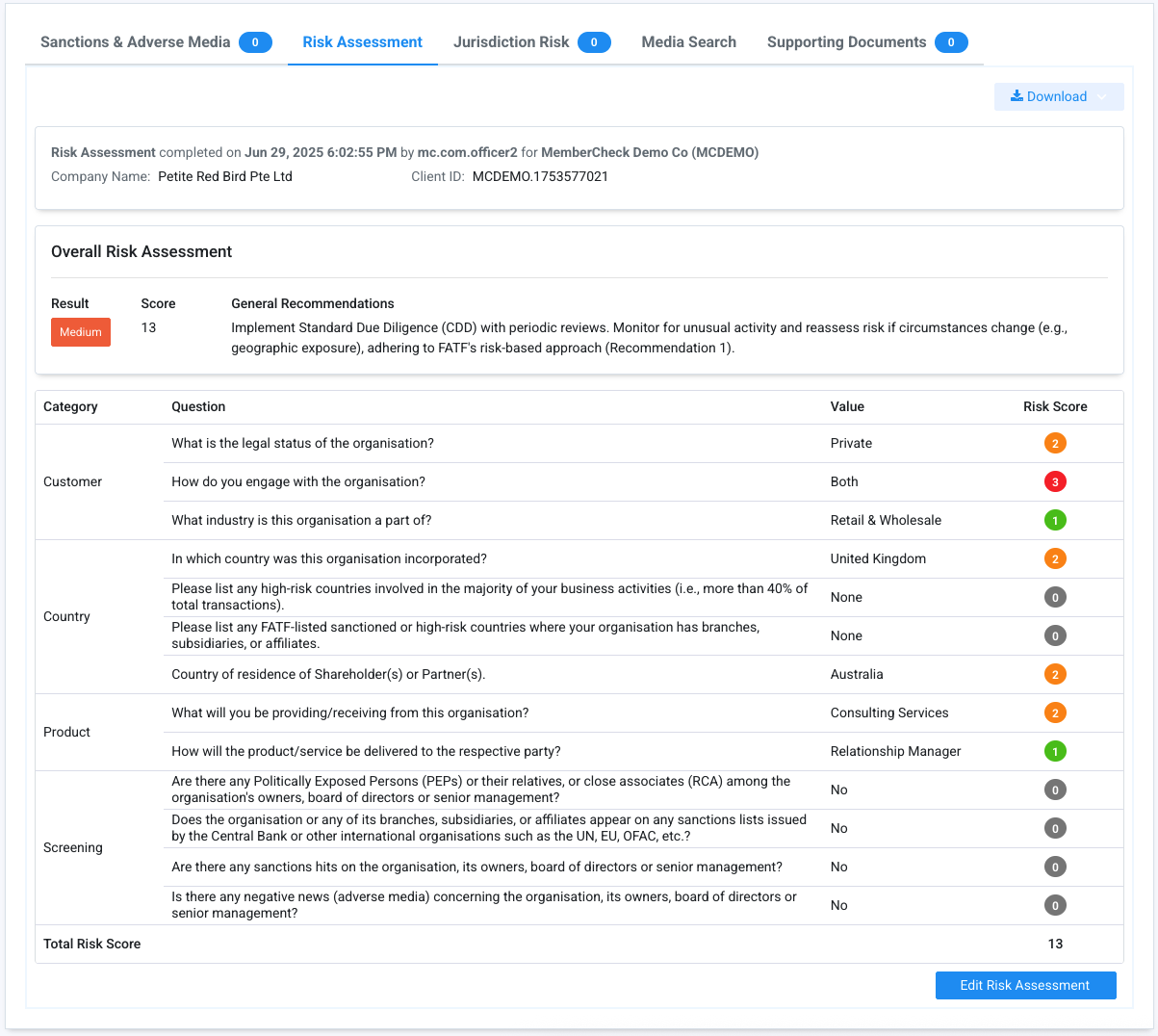Click the Medium result badge

(81, 332)
